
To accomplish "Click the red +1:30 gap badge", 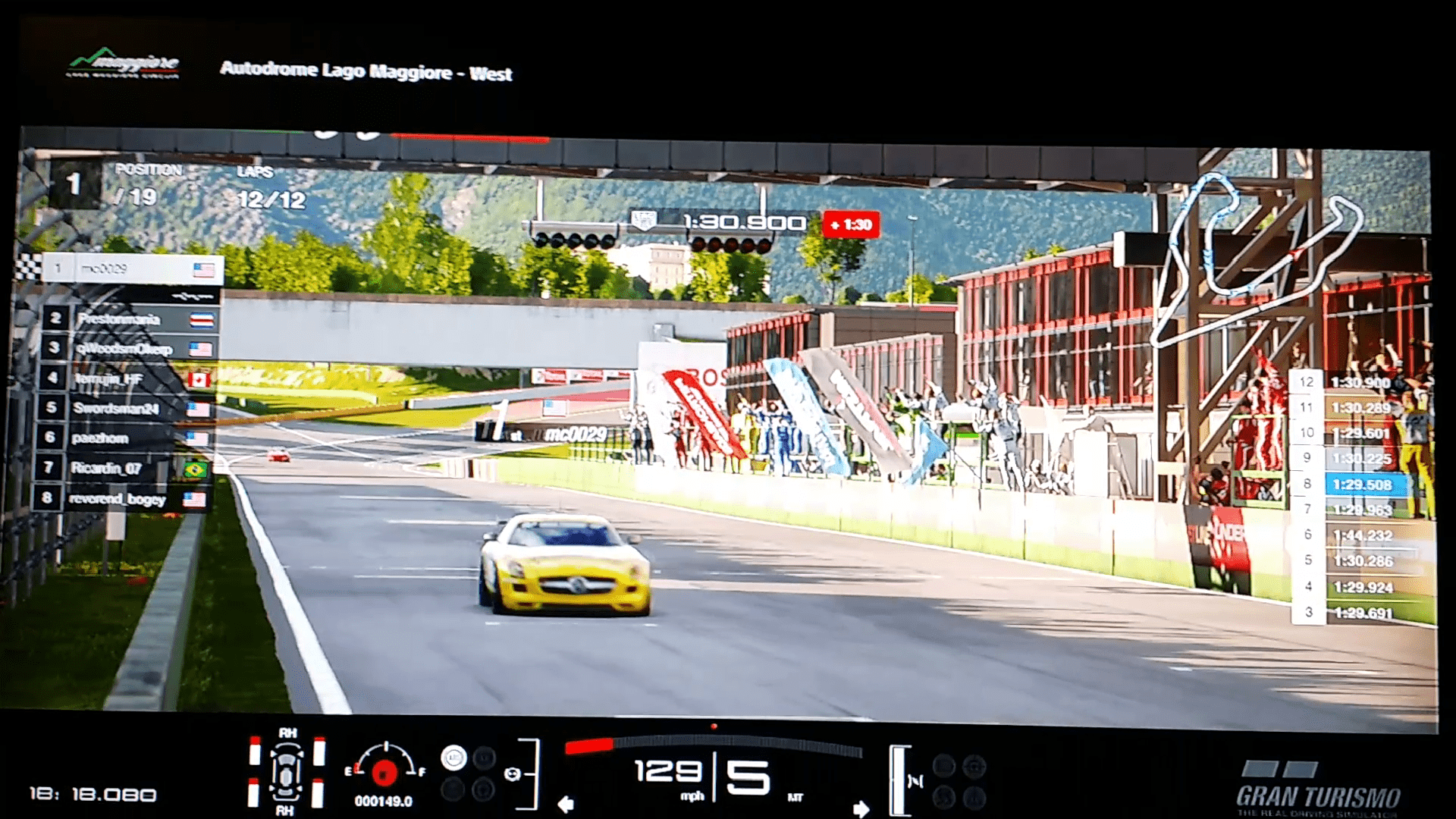I will coord(851,224).
